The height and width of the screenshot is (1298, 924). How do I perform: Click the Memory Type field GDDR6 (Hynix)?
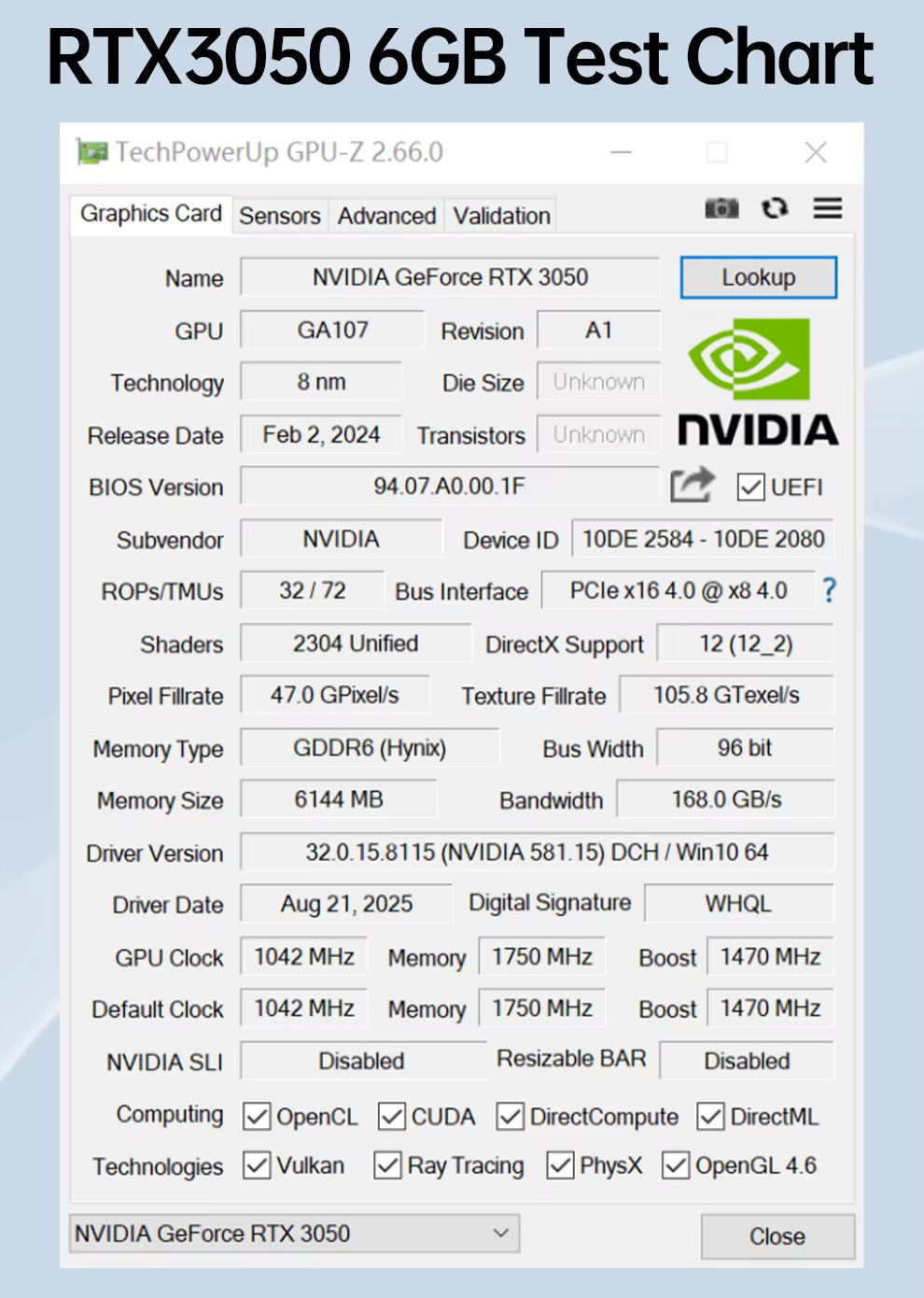pyautogui.click(x=370, y=748)
